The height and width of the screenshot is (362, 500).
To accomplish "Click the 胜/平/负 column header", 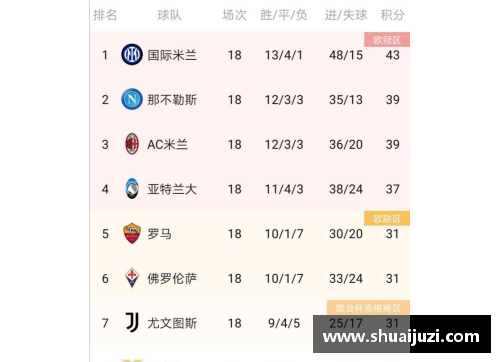I will (x=284, y=15).
